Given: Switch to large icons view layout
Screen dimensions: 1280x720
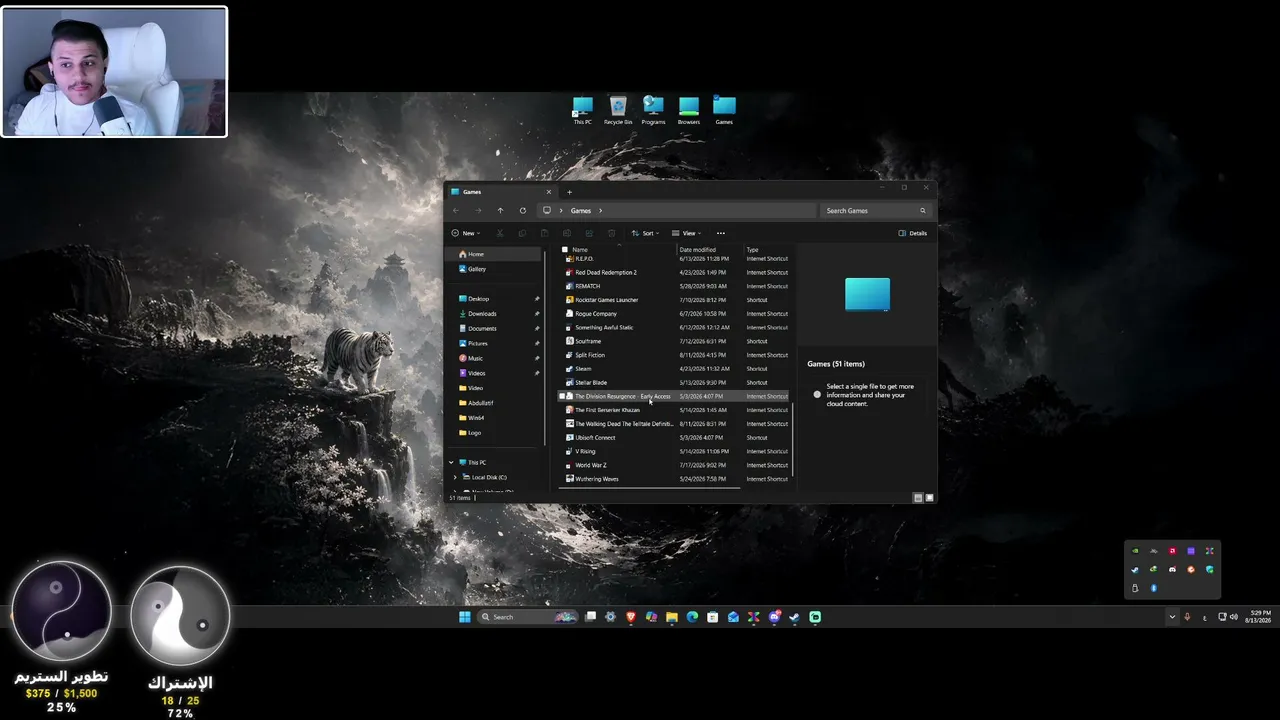Looking at the screenshot, I should pyautogui.click(x=930, y=497).
